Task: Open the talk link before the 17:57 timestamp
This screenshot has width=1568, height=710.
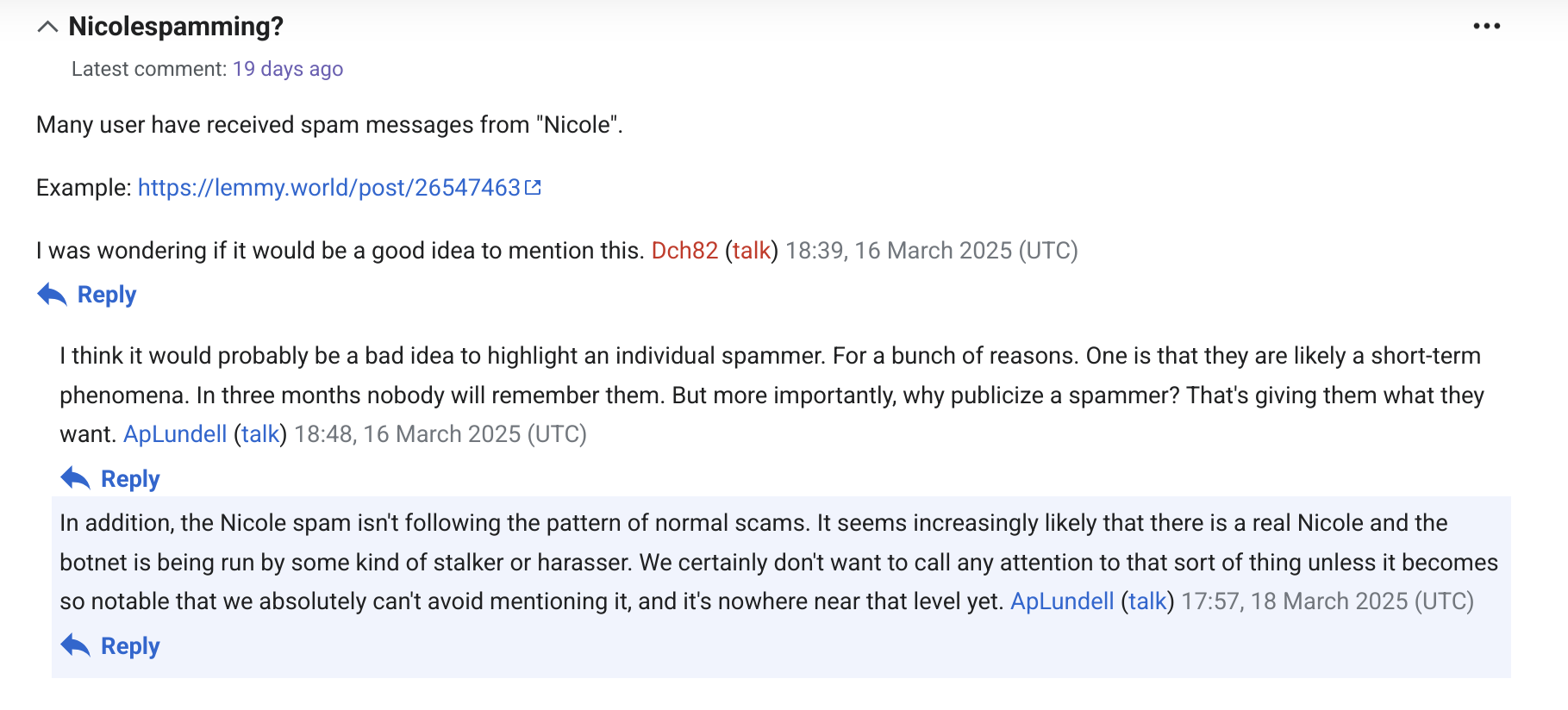Action: (1147, 601)
